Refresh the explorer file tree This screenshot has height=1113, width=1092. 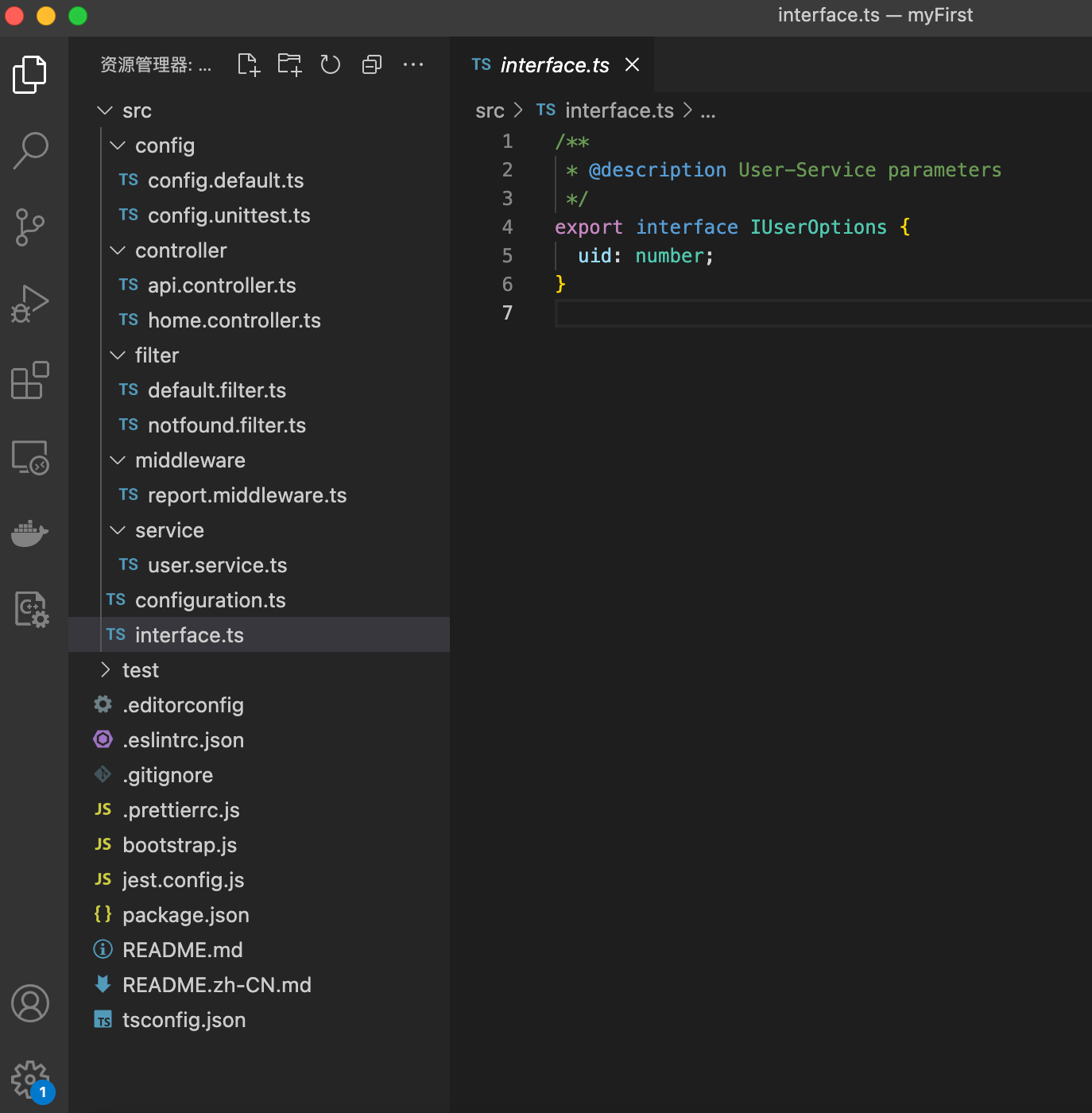[x=331, y=65]
